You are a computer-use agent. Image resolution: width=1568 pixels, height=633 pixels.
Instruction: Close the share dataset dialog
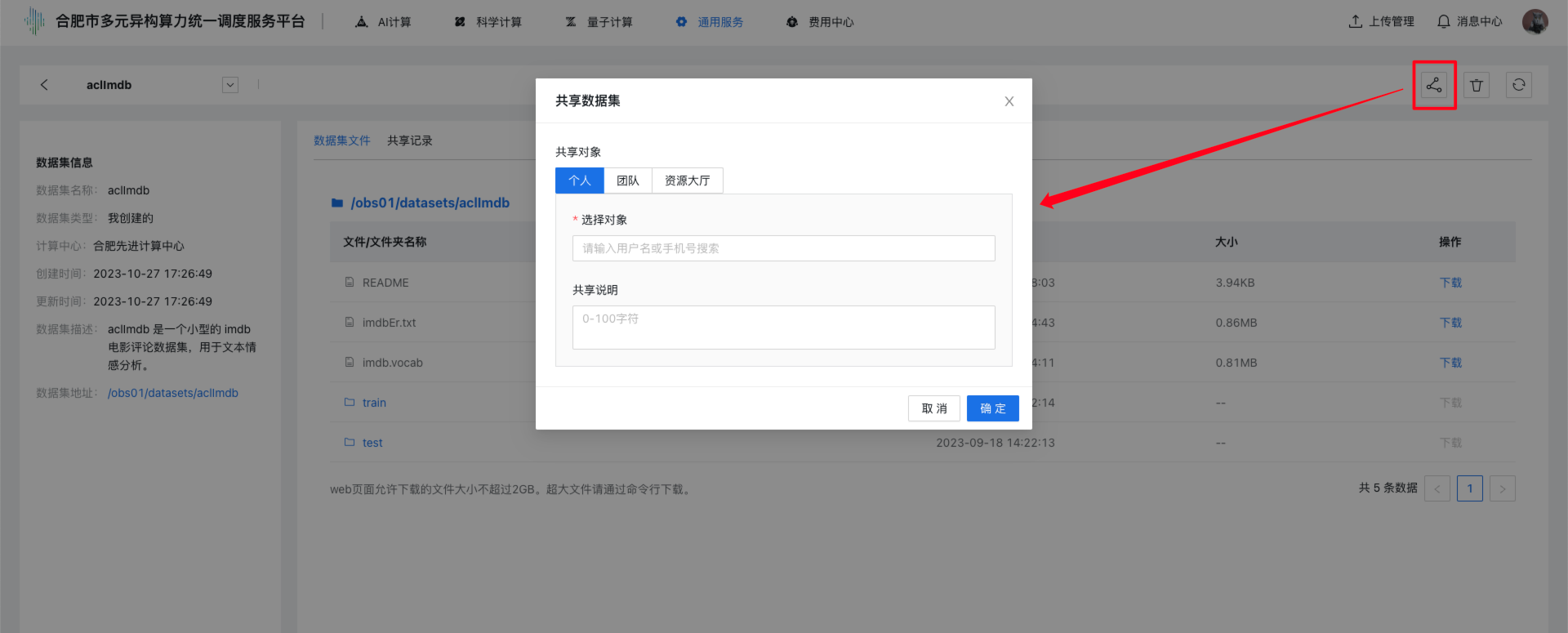coord(1009,101)
